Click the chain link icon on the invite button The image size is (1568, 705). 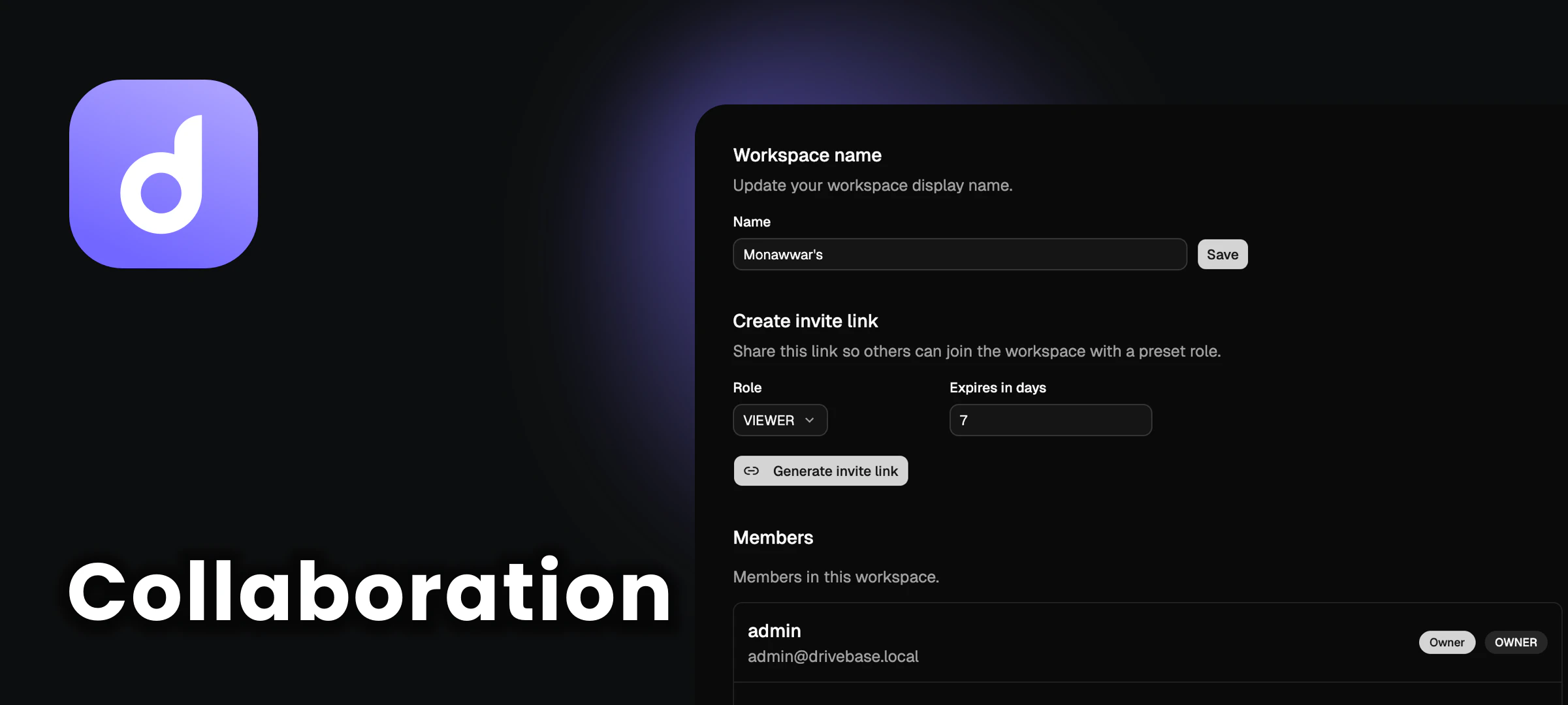pyautogui.click(x=751, y=471)
